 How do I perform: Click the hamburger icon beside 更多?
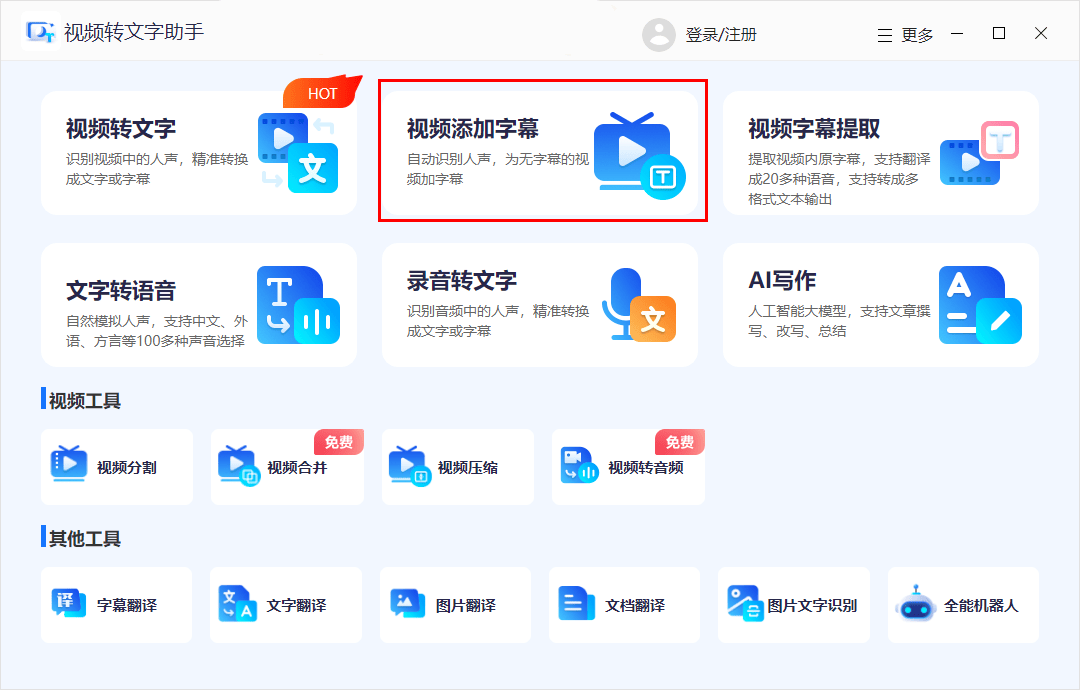(x=885, y=35)
